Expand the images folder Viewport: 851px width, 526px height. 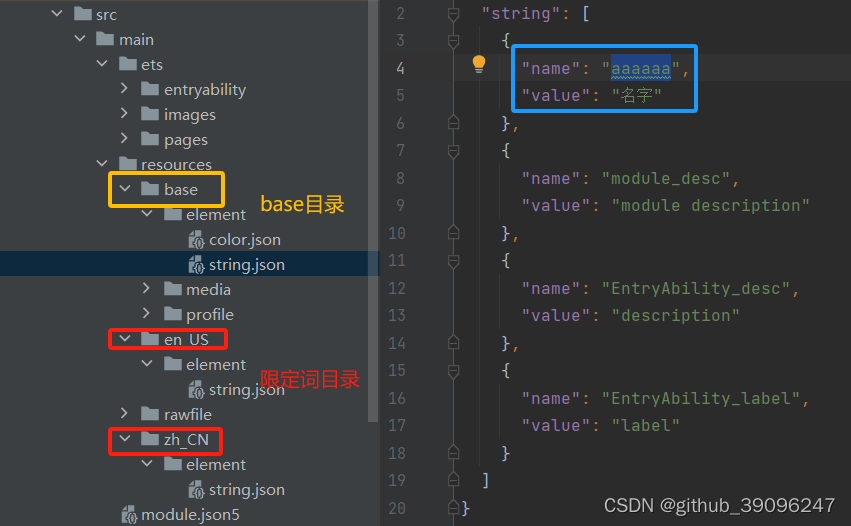124,113
